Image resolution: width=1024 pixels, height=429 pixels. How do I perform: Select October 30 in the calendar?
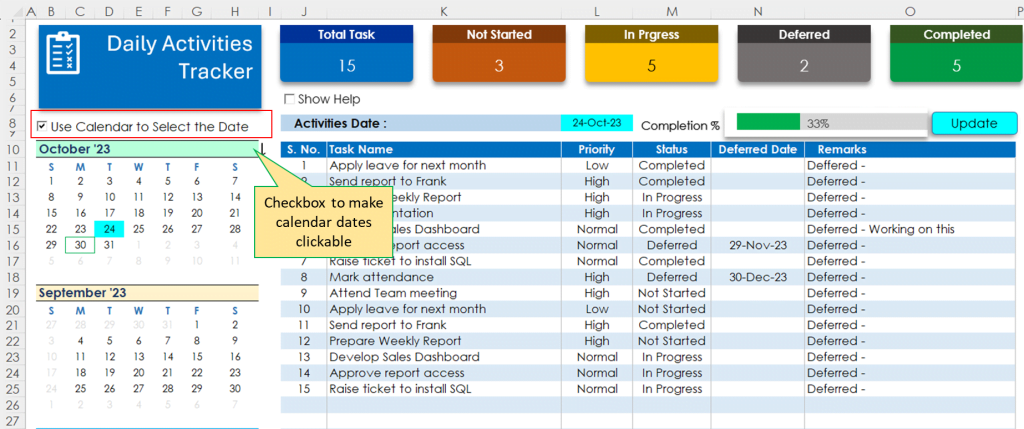pos(80,245)
